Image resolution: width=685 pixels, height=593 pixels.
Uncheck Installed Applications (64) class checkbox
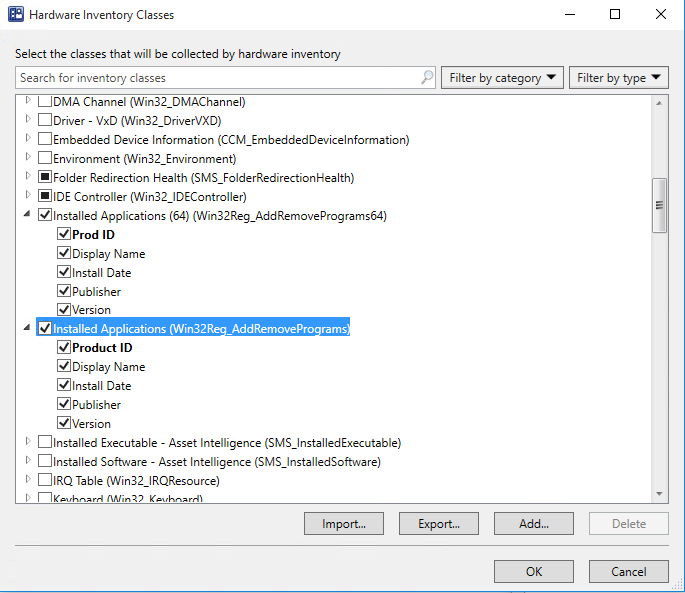45,215
